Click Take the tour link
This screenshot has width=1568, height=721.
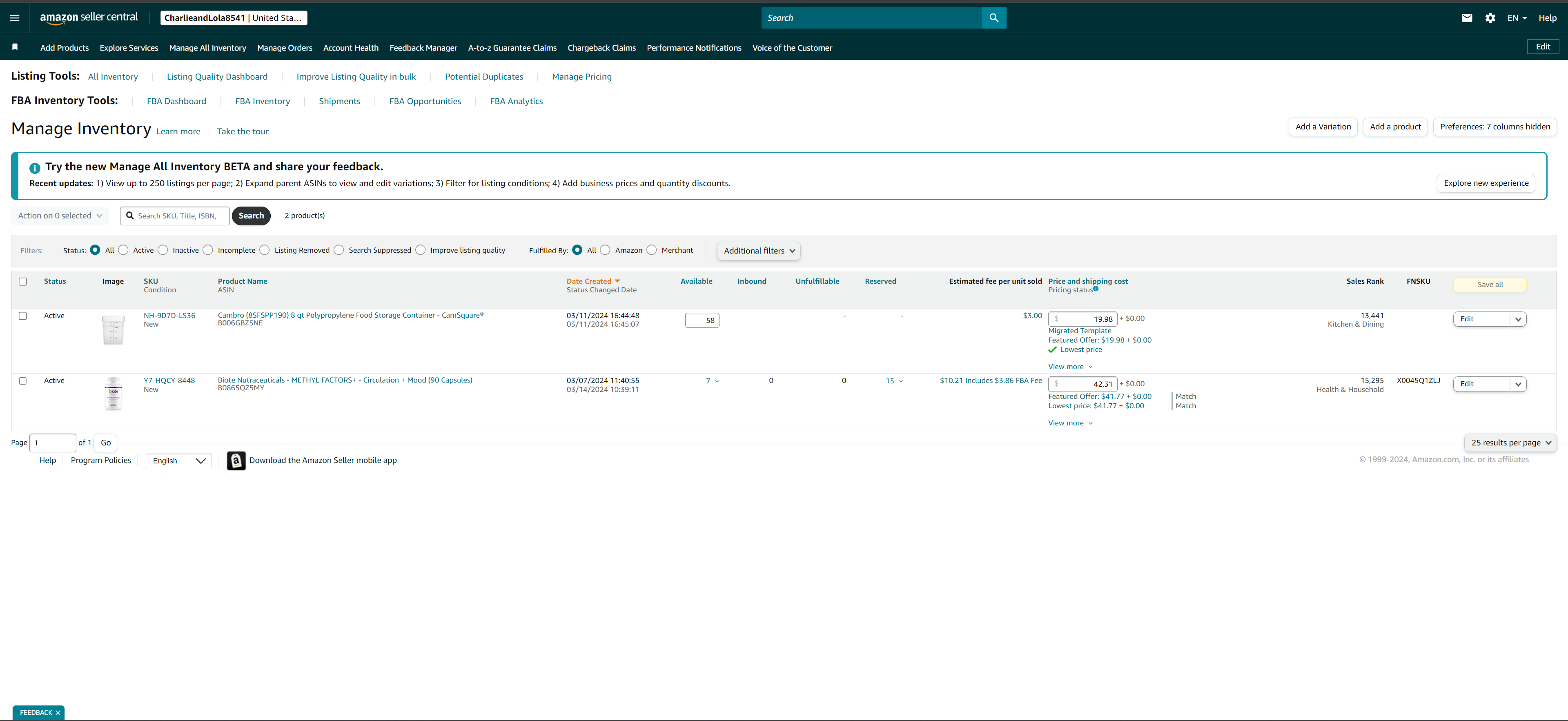(x=243, y=131)
